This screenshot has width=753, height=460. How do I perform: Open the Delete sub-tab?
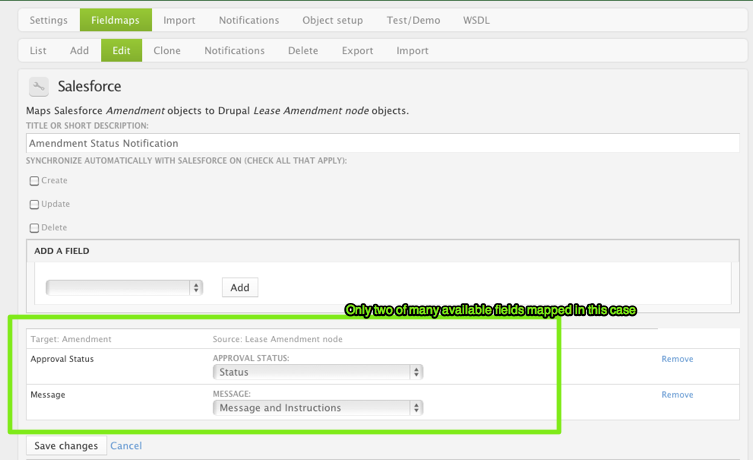point(303,50)
